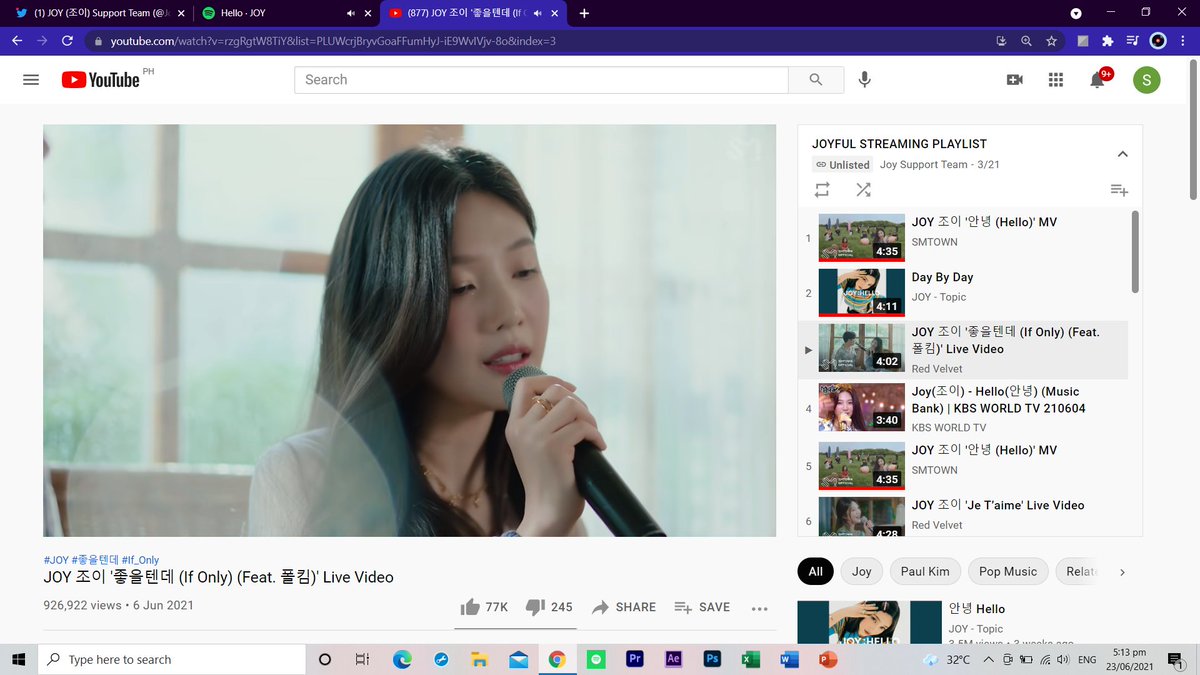Select the All filter chip
This screenshot has height=675, width=1200.
(x=815, y=572)
